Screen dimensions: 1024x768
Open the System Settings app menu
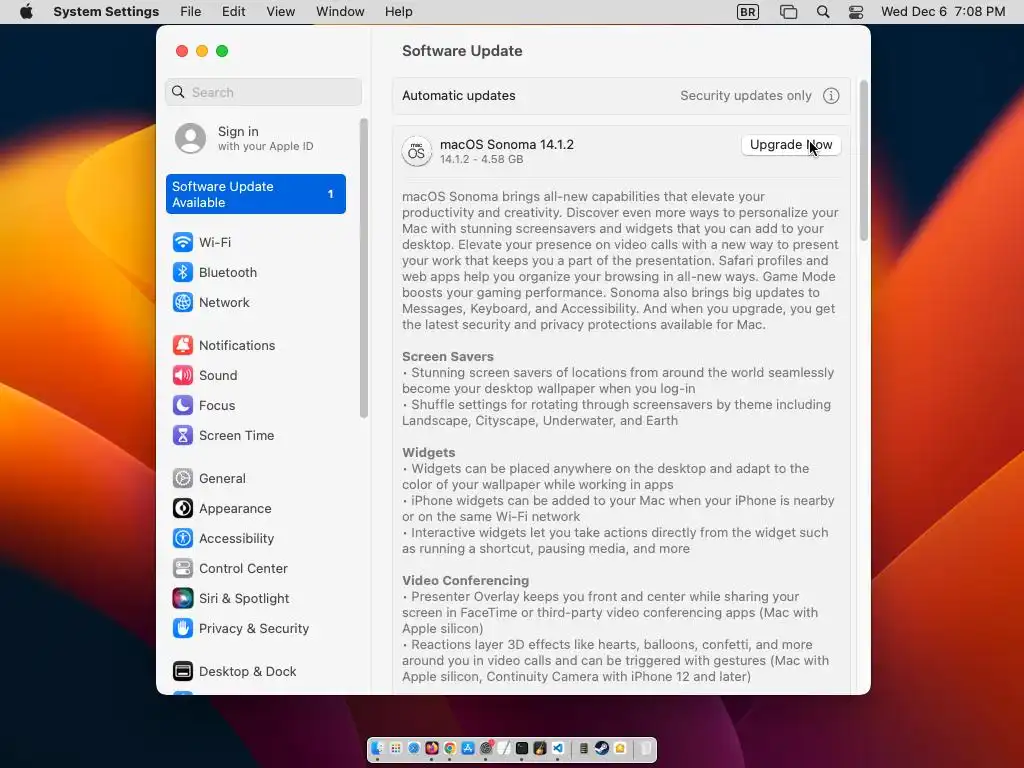point(106,12)
